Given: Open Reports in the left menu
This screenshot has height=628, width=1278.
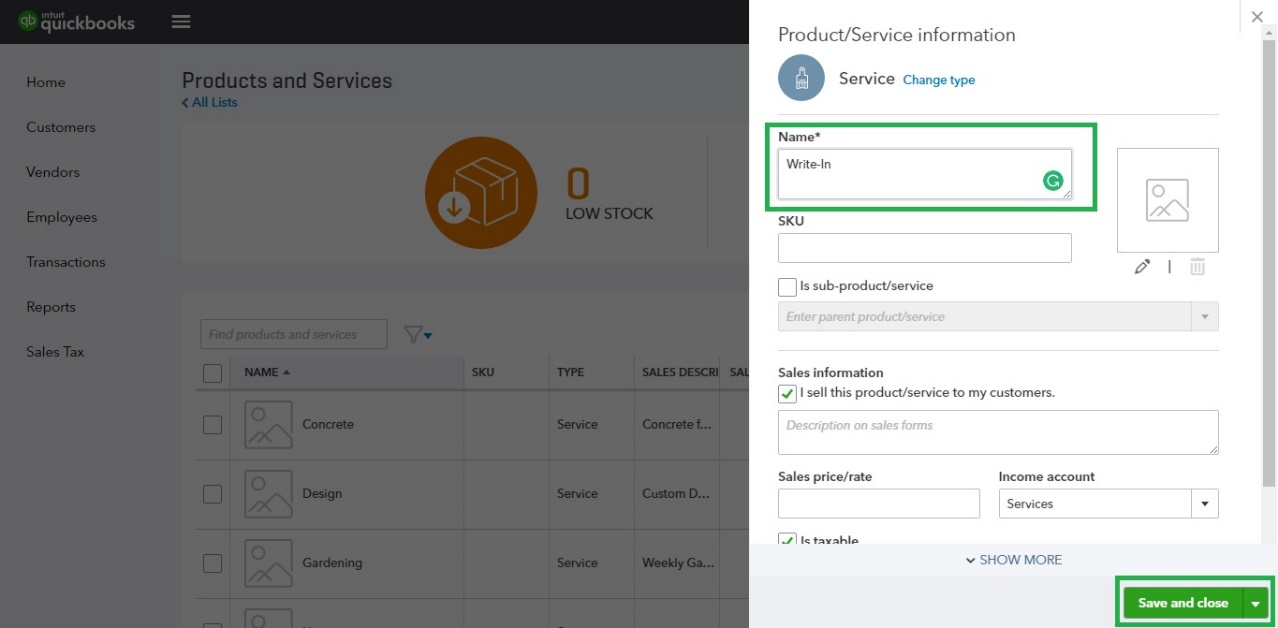Looking at the screenshot, I should coord(51,307).
